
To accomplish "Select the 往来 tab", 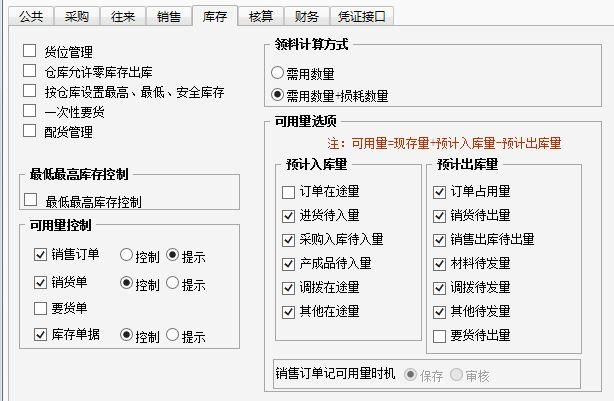I will (x=123, y=16).
